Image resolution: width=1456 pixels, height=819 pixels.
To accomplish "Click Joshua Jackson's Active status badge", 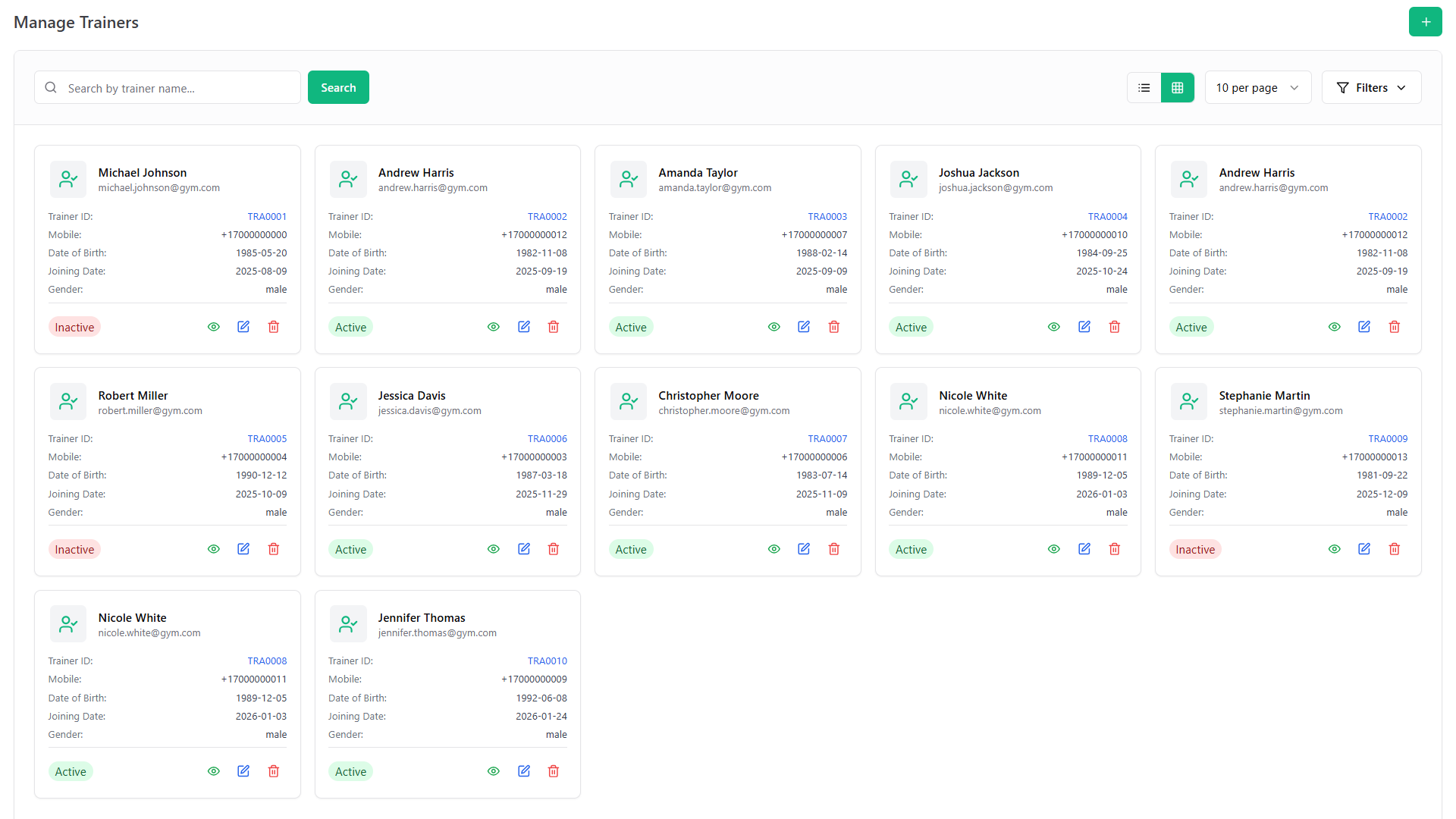I will pos(911,327).
